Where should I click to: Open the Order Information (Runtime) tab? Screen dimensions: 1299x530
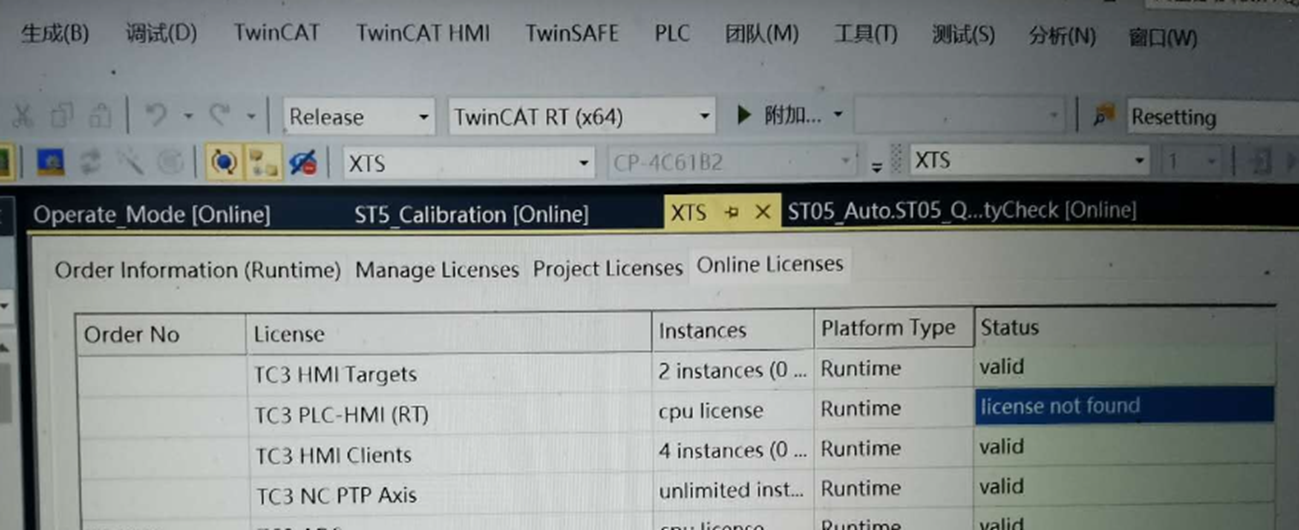pyautogui.click(x=198, y=270)
